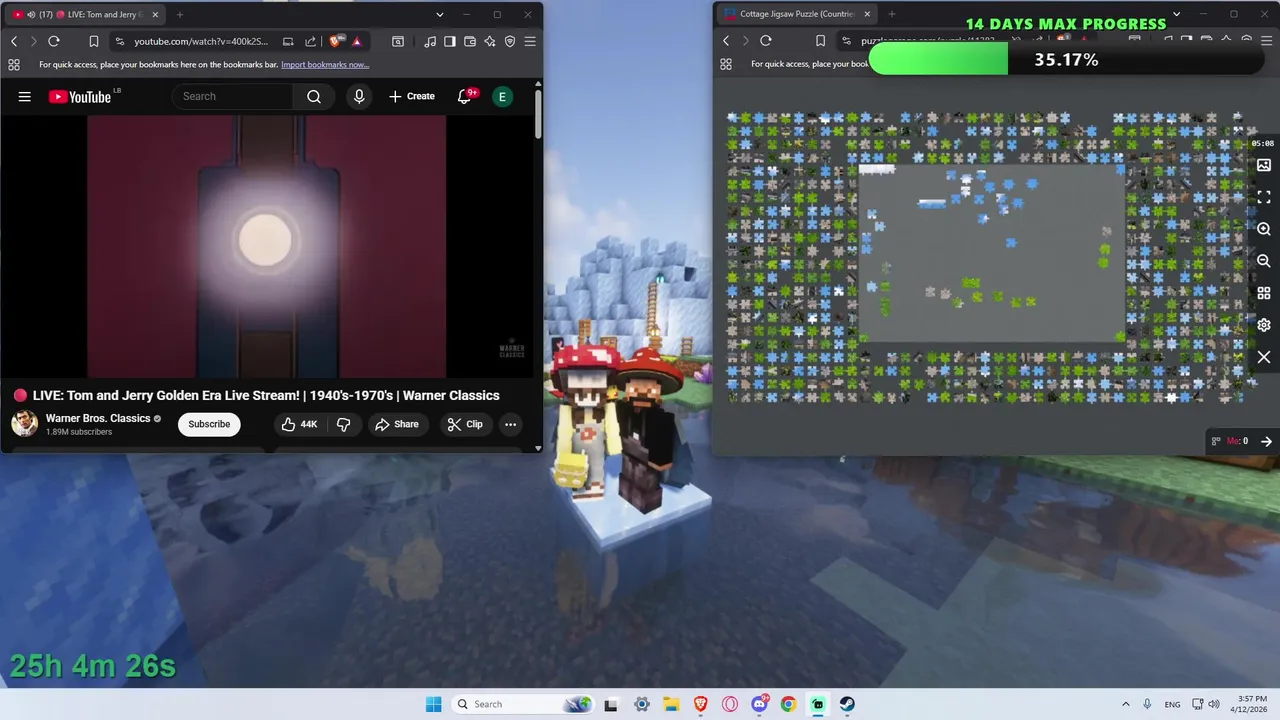Show puzzle preview image icon
The width and height of the screenshot is (1280, 720).
pos(1264,165)
